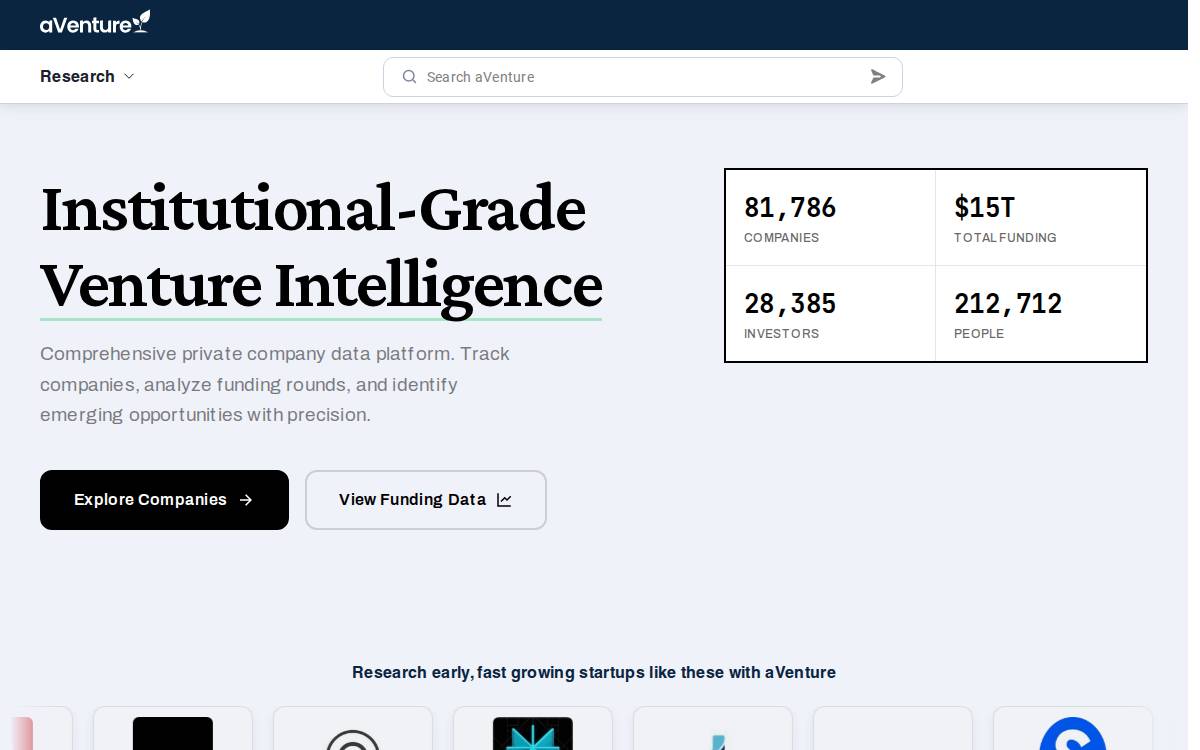The image size is (1200, 750).
Task: Click the magnifying glass search icon
Action: pos(409,77)
